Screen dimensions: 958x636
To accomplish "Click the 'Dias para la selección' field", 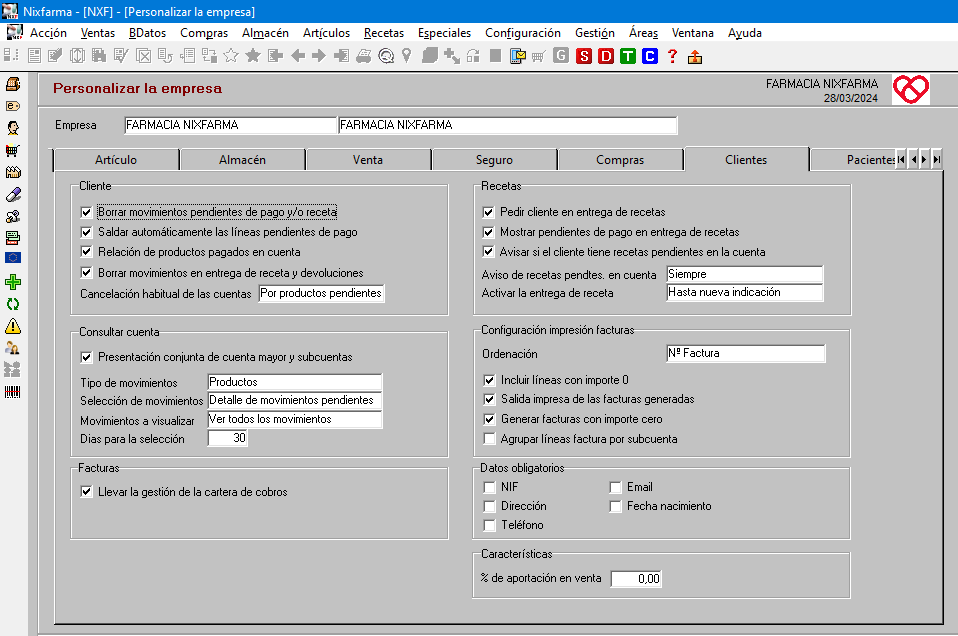I will (x=227, y=438).
